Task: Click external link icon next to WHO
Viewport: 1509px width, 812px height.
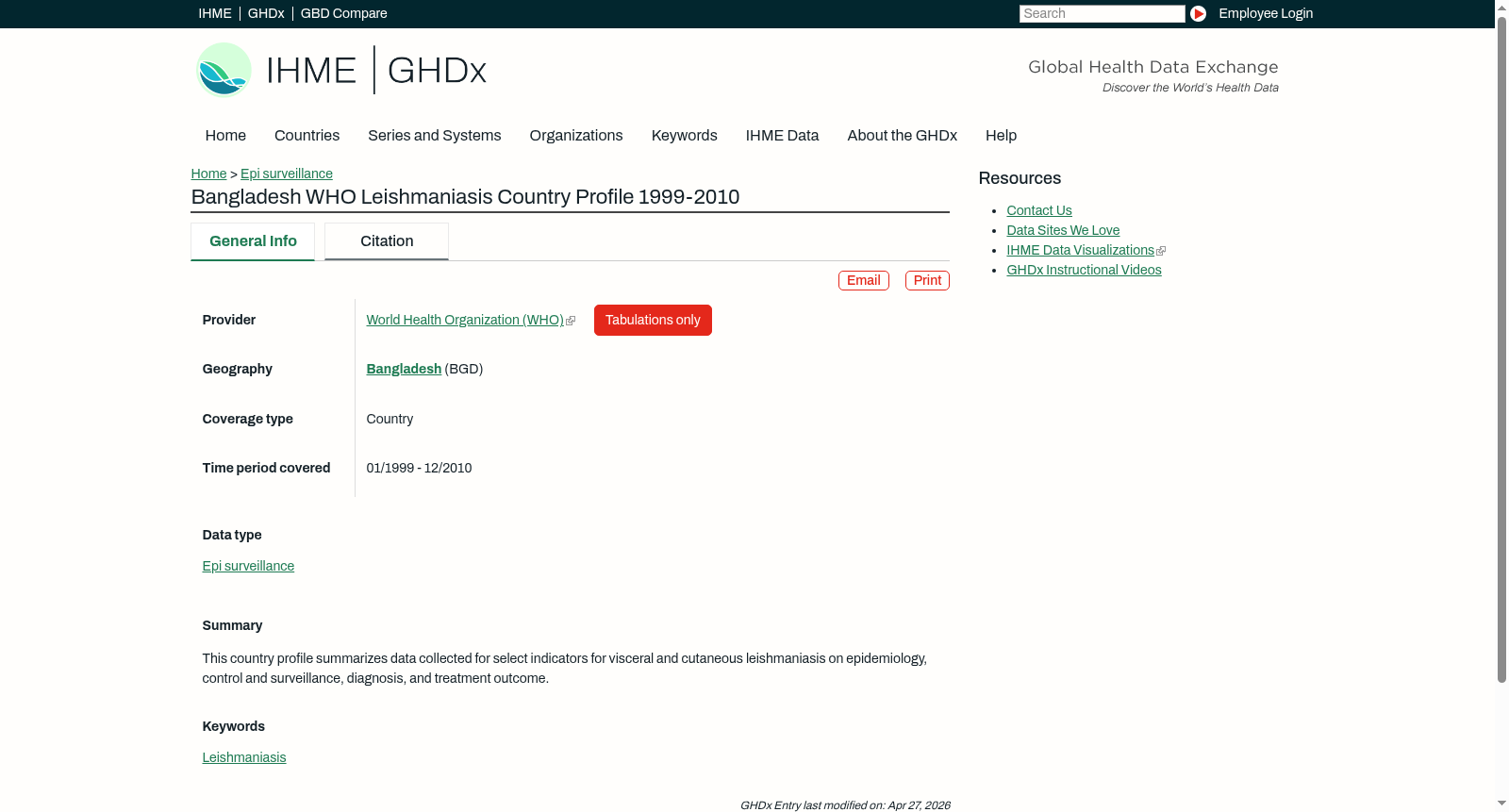Action: tap(571, 321)
